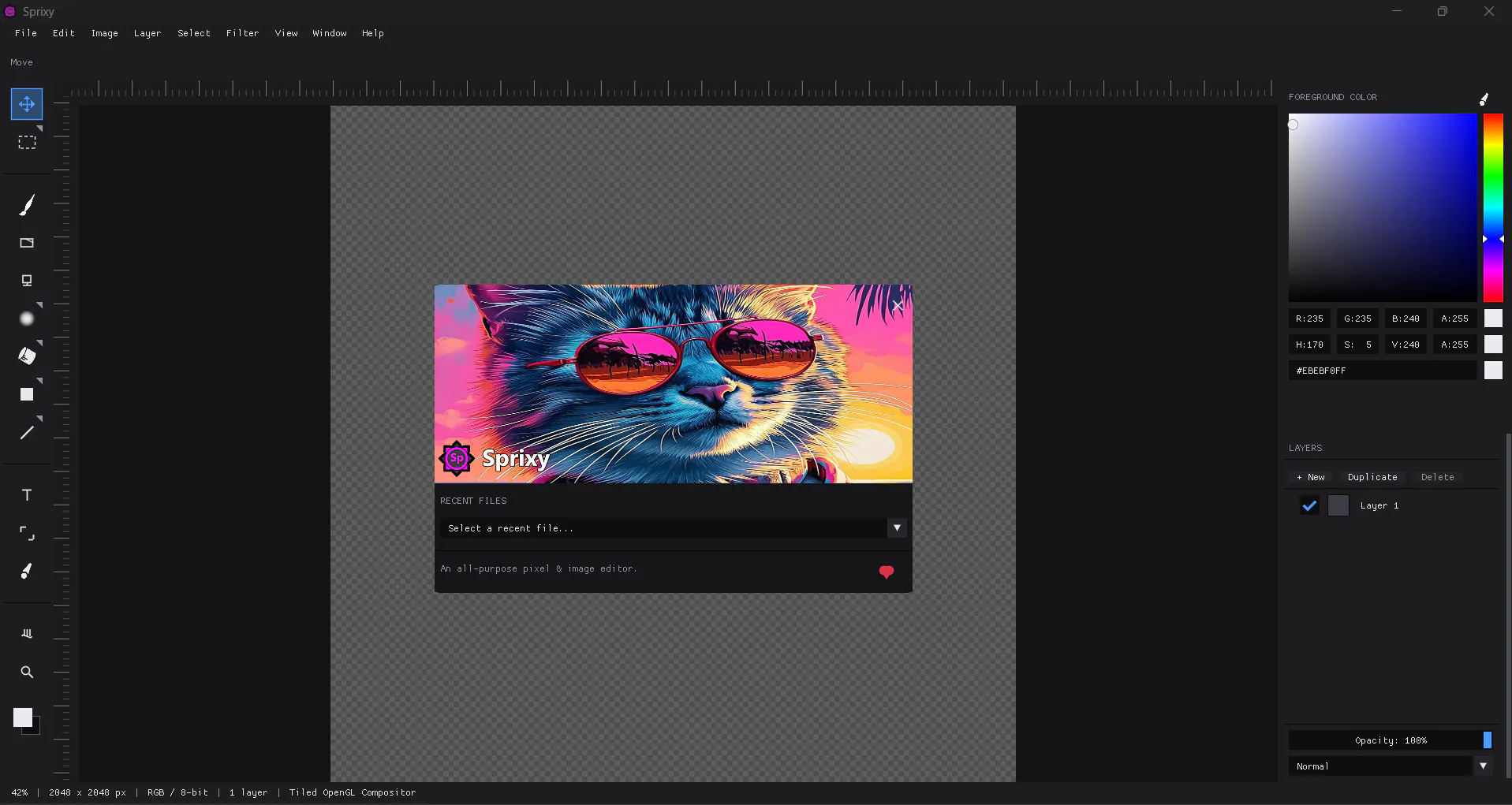1512x805 pixels.
Task: Click the color swatch beside RGB row
Action: [x=1493, y=319]
